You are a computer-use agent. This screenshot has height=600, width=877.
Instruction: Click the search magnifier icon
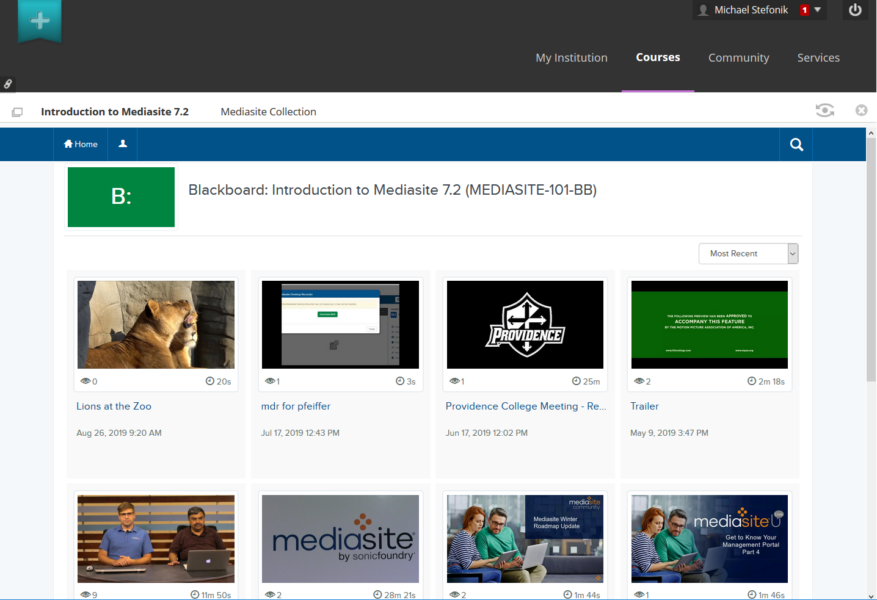coord(796,145)
